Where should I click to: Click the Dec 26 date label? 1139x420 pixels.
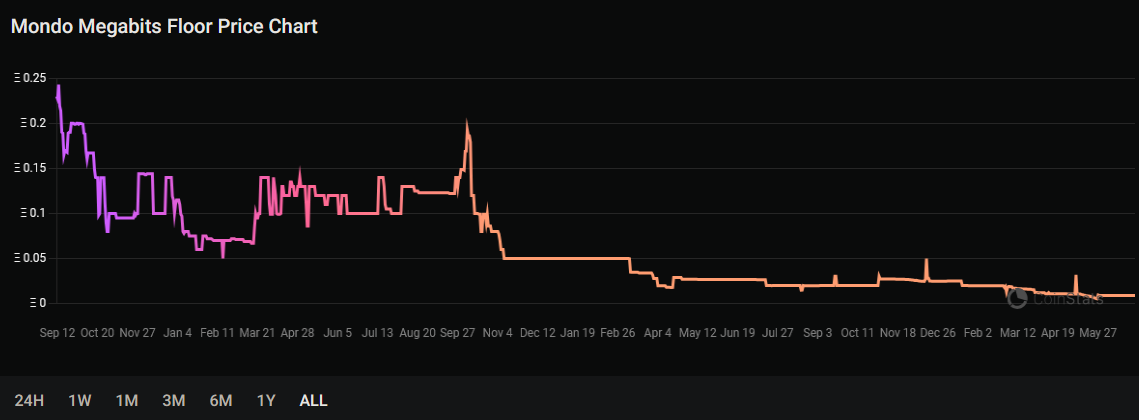[938, 333]
